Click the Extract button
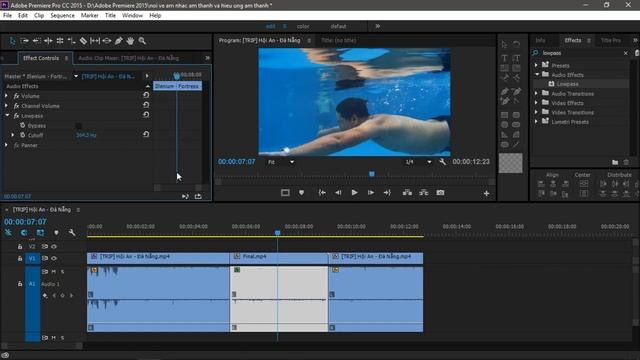The image size is (640, 360). pos(424,193)
